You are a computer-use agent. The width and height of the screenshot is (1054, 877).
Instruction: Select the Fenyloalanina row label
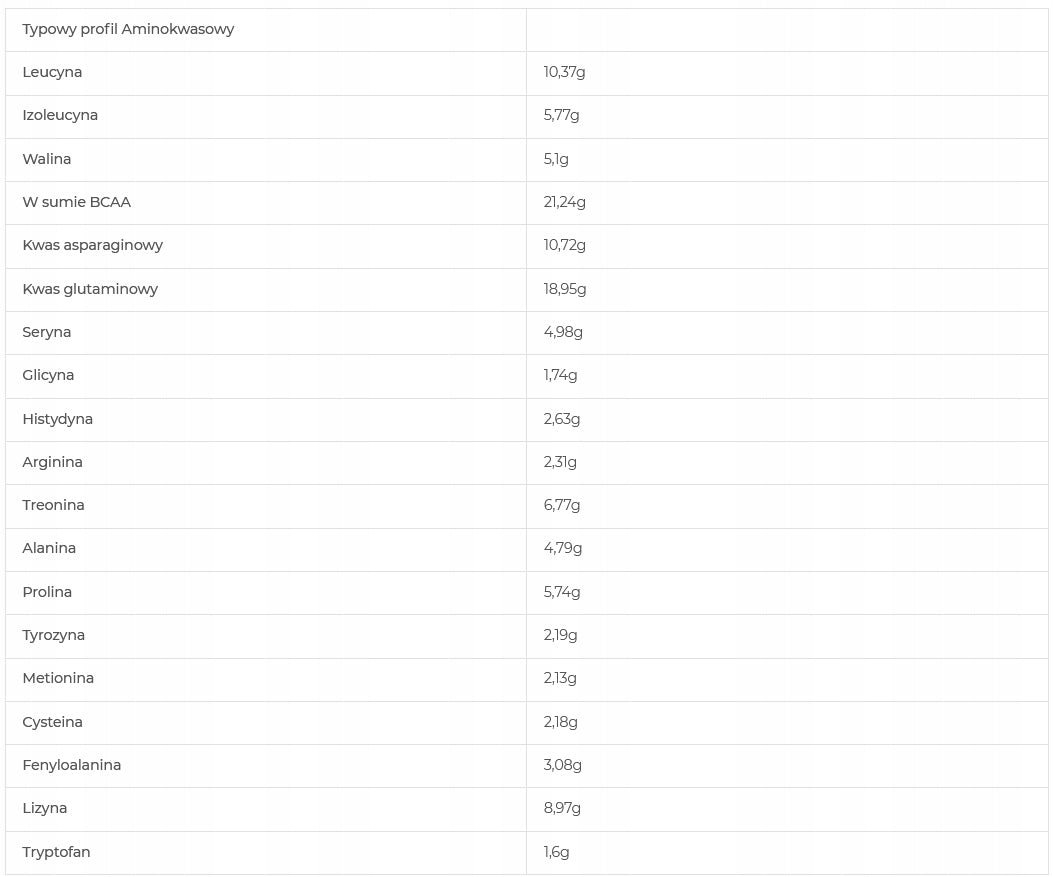(x=71, y=765)
